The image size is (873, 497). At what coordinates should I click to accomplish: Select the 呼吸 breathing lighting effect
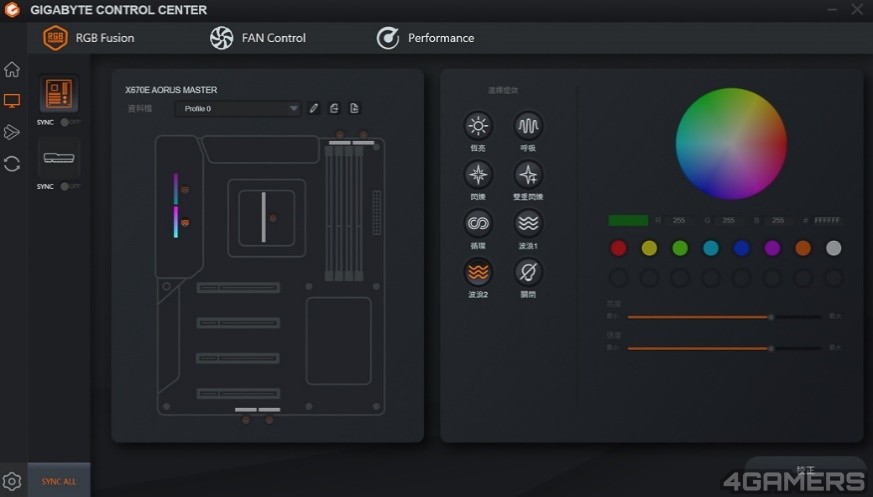(528, 126)
